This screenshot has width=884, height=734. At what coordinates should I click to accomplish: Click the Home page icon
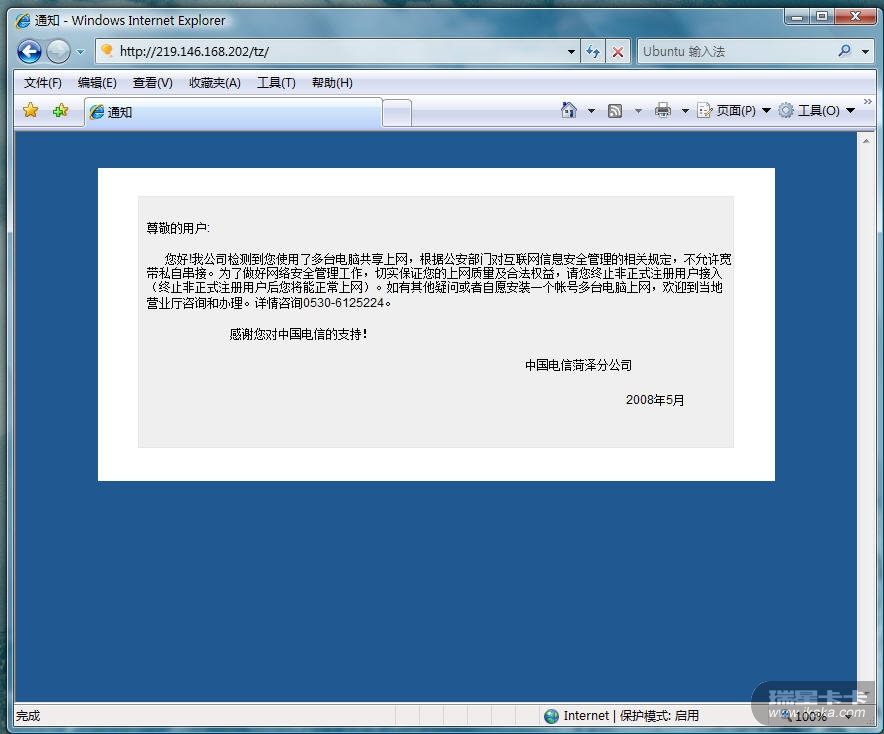pyautogui.click(x=569, y=110)
